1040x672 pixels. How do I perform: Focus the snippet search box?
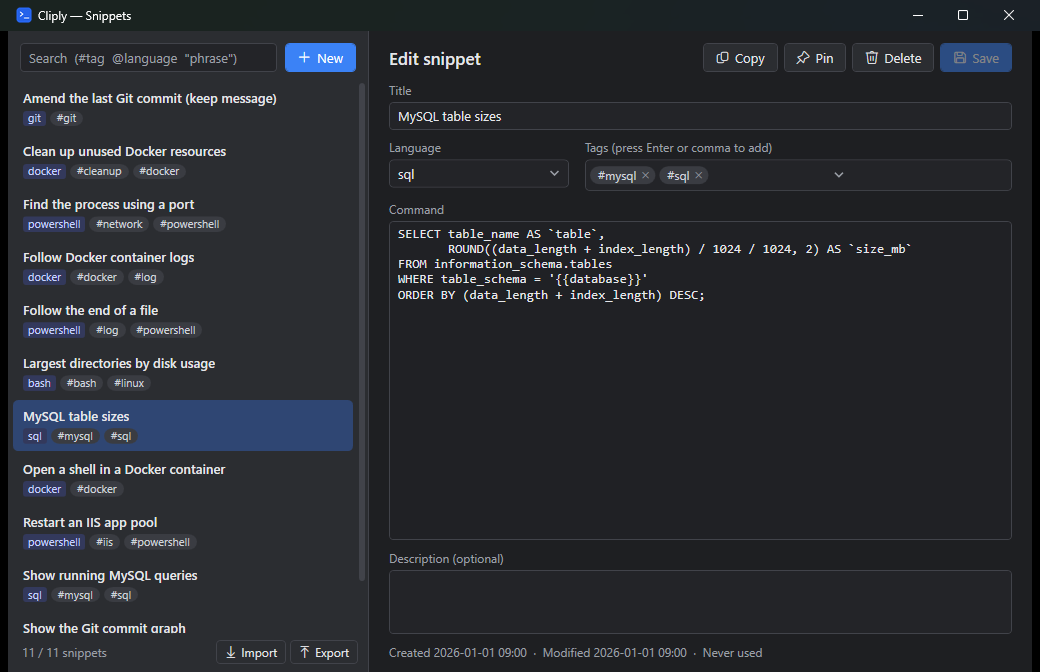pos(149,58)
